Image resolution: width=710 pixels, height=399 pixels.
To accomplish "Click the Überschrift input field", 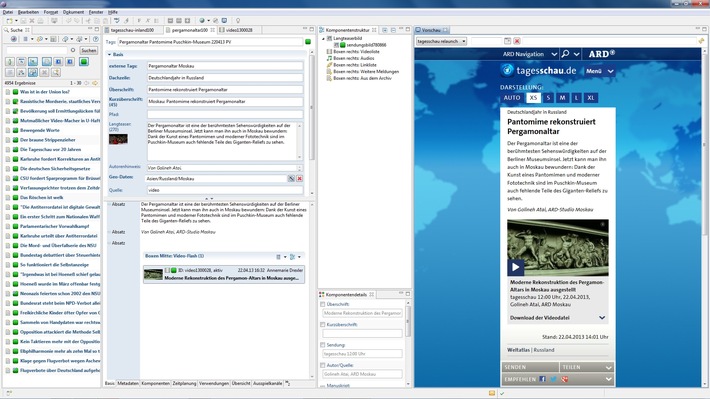I will (x=225, y=90).
